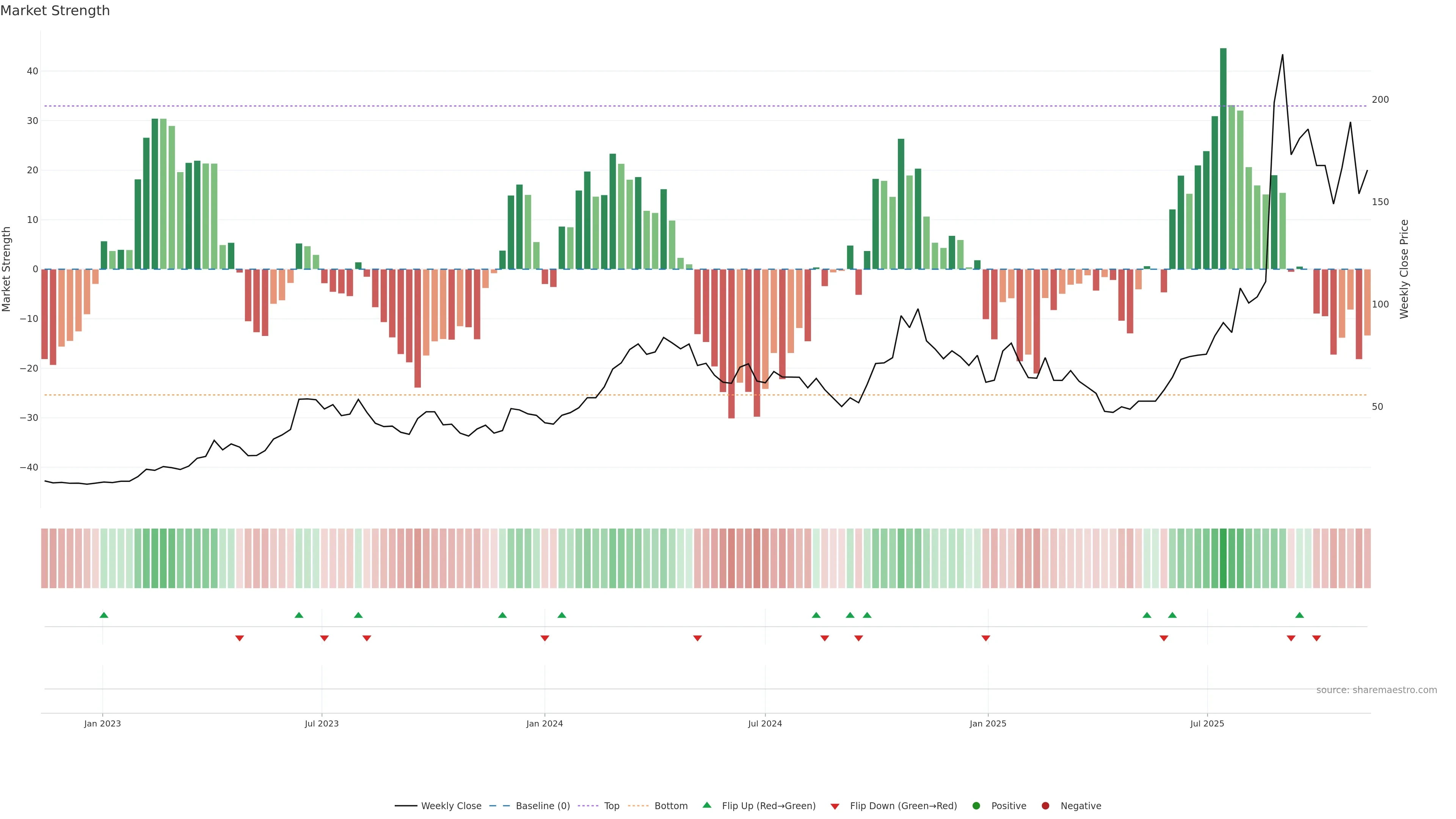Click the Negative red circle legend icon
This screenshot has height=819, width=1456.
(1045, 806)
